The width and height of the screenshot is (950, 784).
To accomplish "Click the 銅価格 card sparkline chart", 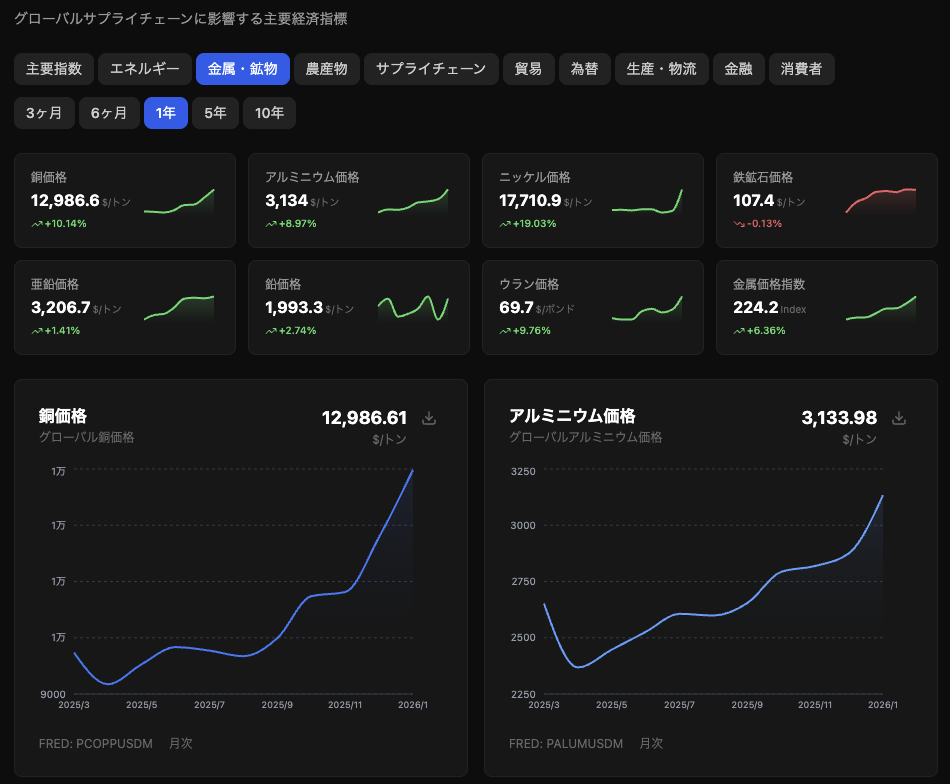I will [179, 201].
